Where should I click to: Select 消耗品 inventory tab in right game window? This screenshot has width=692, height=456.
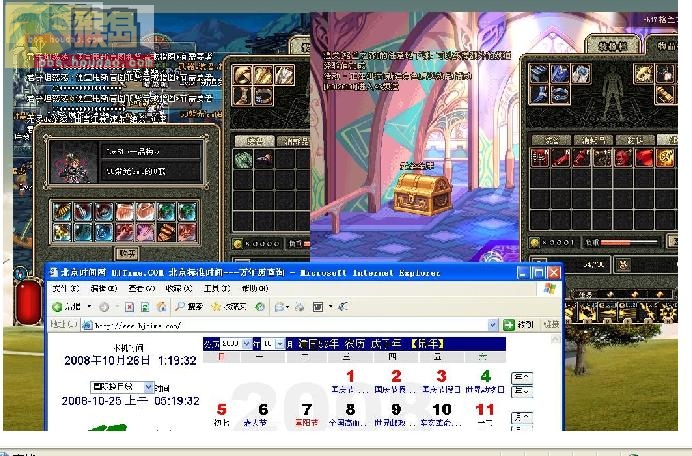tap(593, 141)
